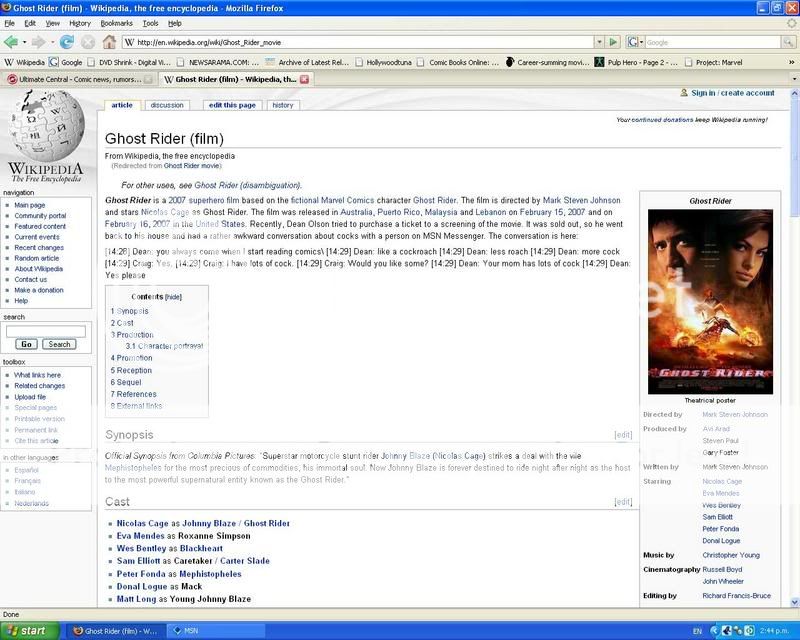This screenshot has height=640, width=800.
Task: Open the Home page icon
Action: 109,42
